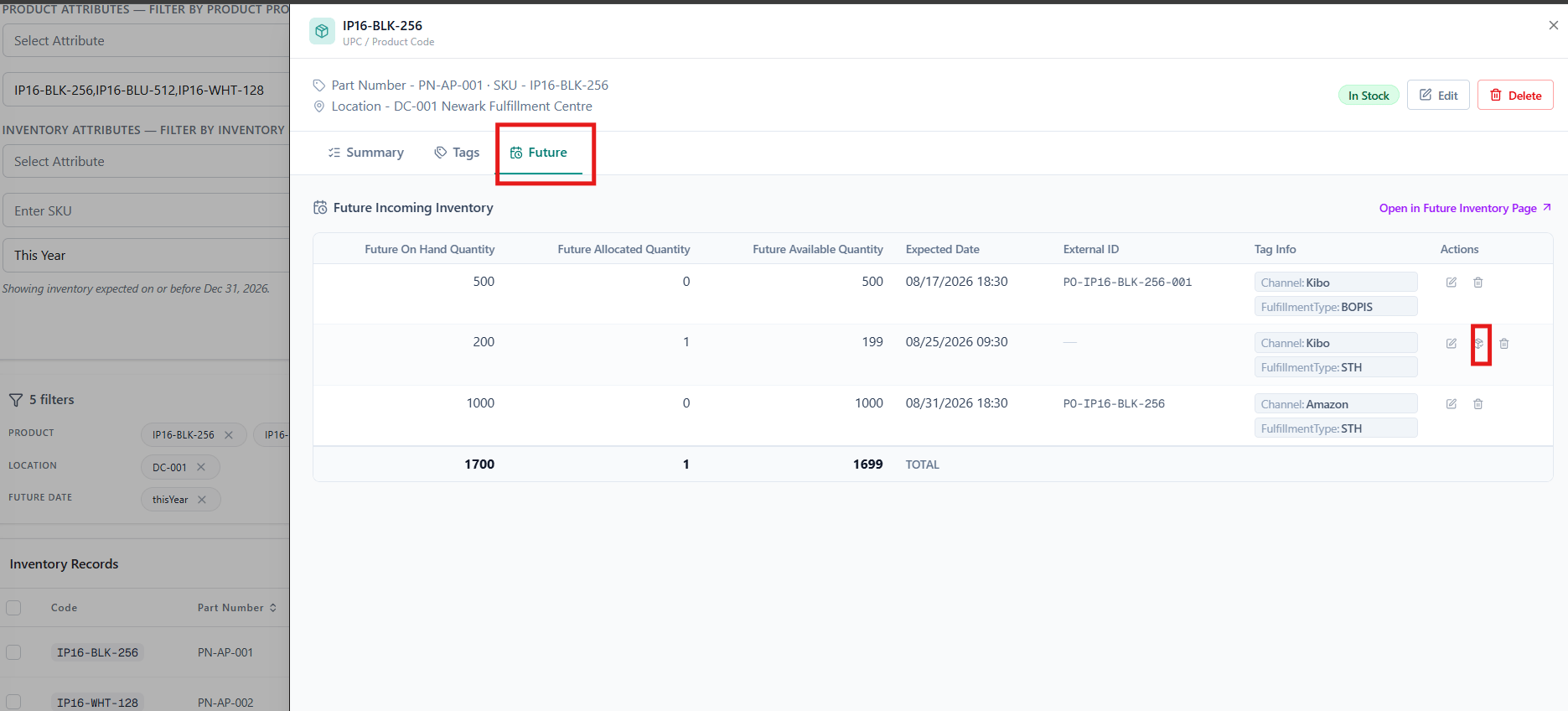Click the Future Incoming Inventory calendar icon
The height and width of the screenshot is (711, 1568).
(x=320, y=208)
